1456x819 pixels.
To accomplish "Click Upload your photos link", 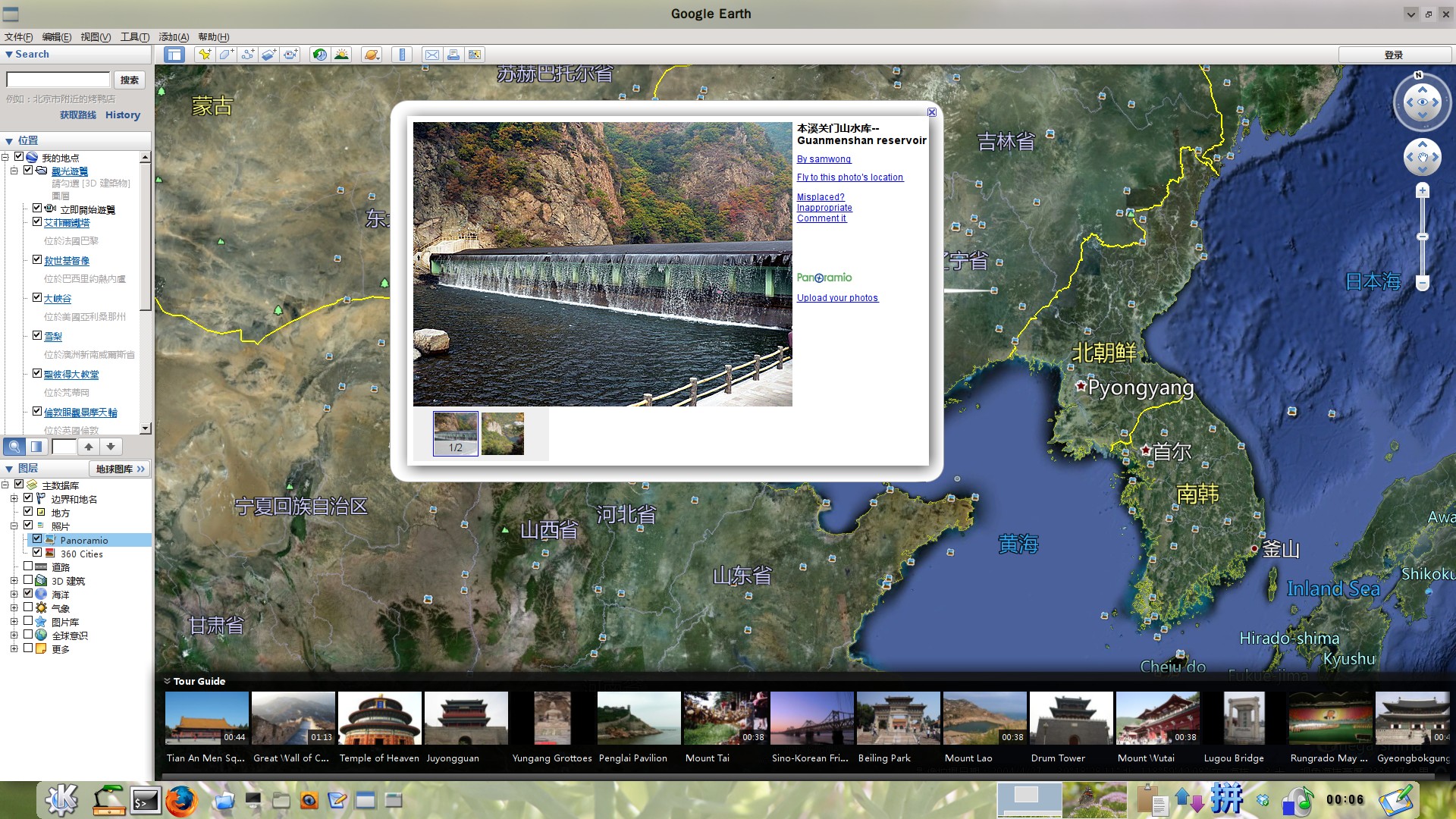I will point(837,298).
